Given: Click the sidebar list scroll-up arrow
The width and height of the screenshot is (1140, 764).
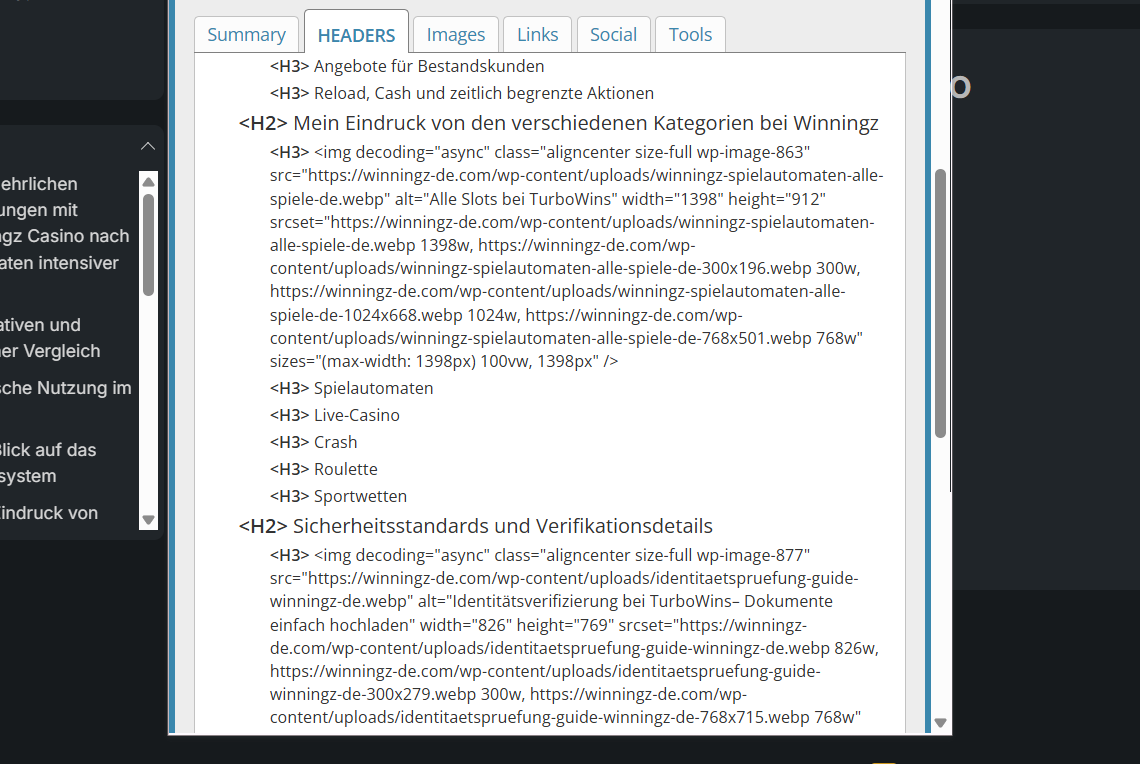Looking at the screenshot, I should (x=148, y=182).
